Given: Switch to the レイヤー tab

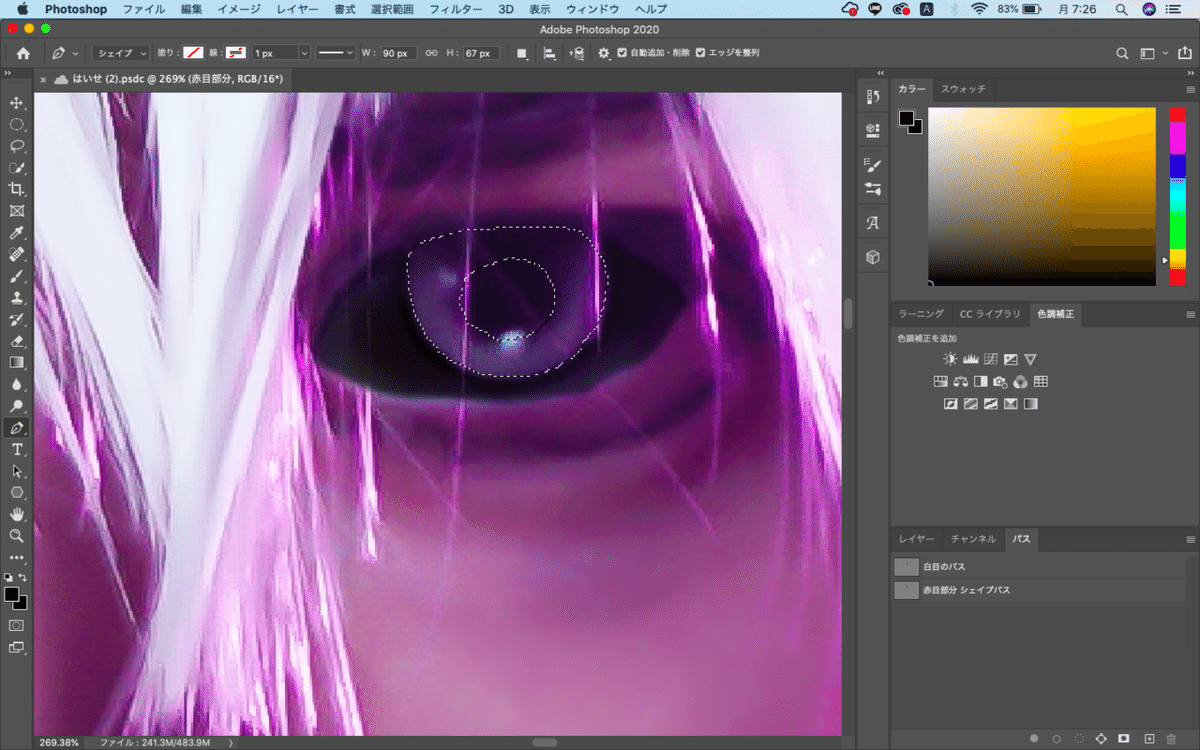Looking at the screenshot, I should [x=916, y=539].
